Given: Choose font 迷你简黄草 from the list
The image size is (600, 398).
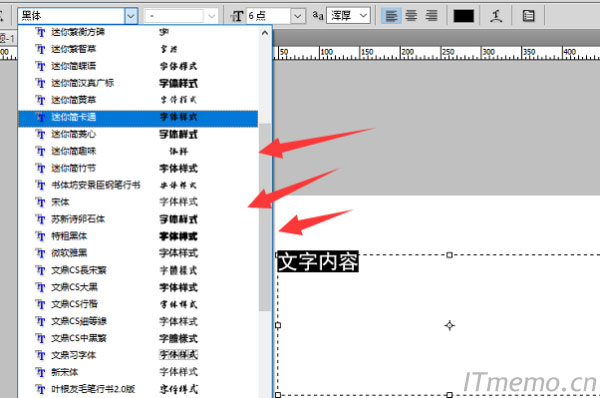Looking at the screenshot, I should [138, 100].
